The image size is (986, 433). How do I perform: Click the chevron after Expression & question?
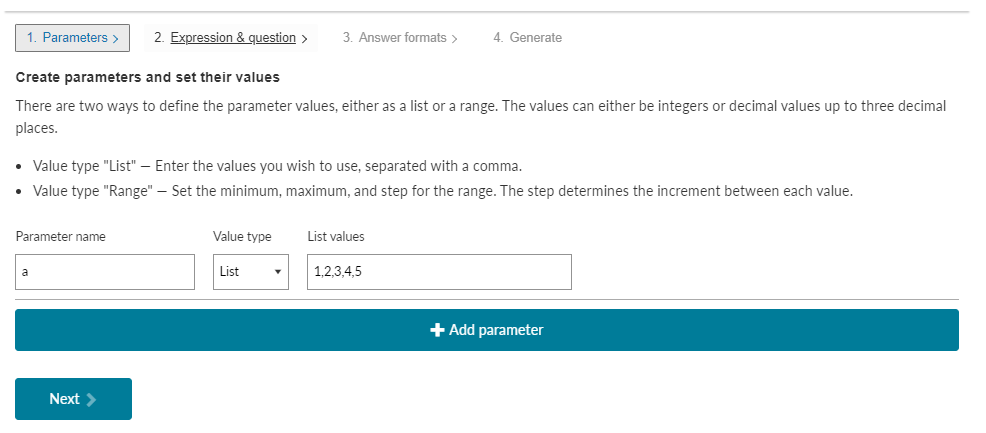point(303,38)
